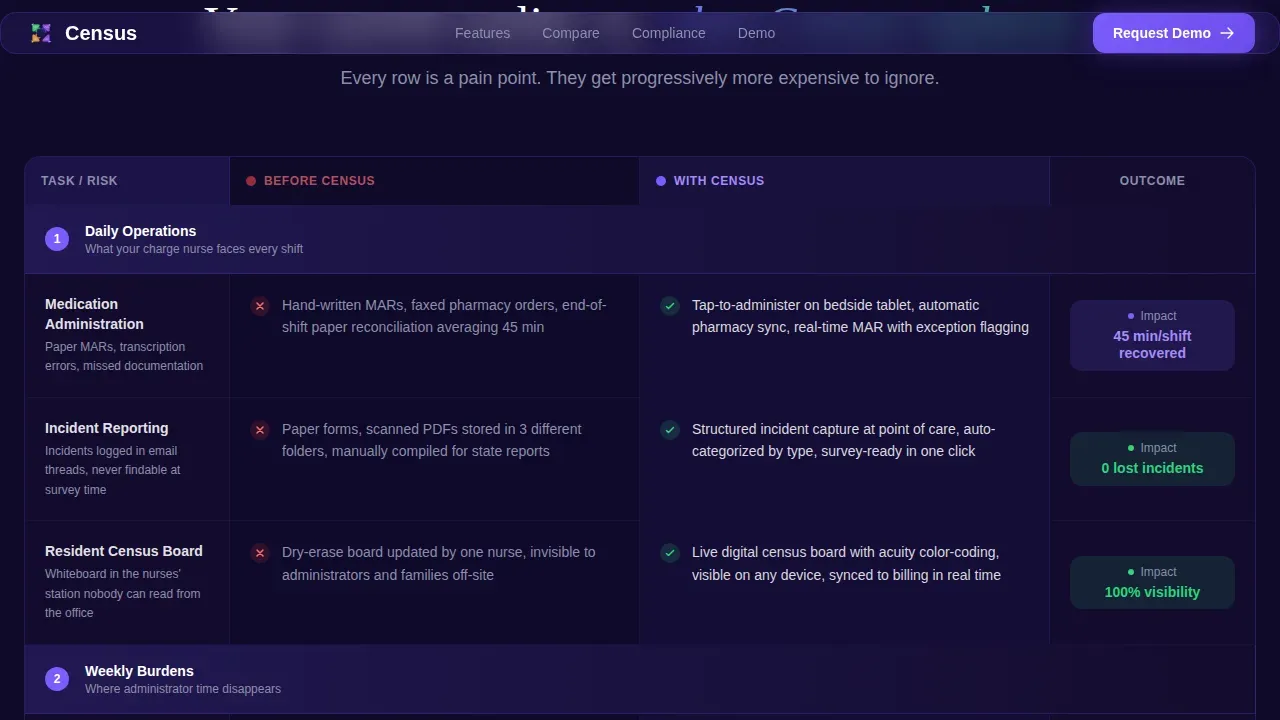This screenshot has height=720, width=1280.
Task: Click the red X icon for Medication Administration
Action: [x=260, y=306]
